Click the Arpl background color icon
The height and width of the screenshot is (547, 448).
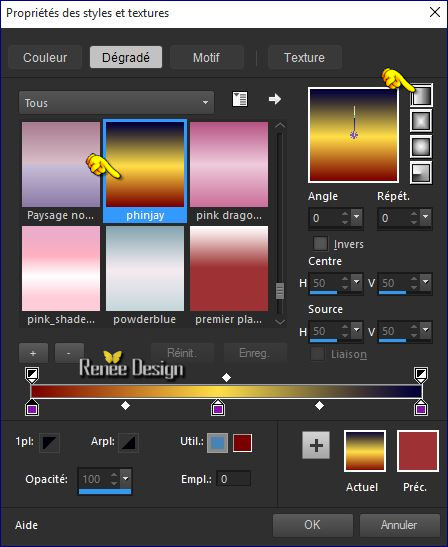pyautogui.click(x=128, y=443)
